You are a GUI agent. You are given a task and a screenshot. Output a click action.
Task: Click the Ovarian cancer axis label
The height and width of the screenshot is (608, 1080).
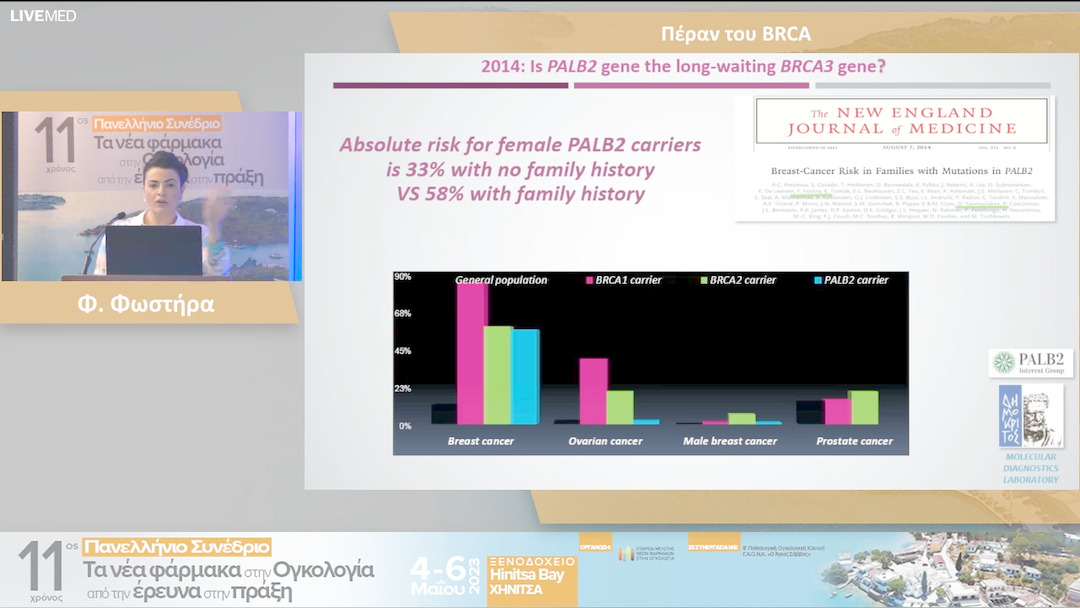(605, 441)
